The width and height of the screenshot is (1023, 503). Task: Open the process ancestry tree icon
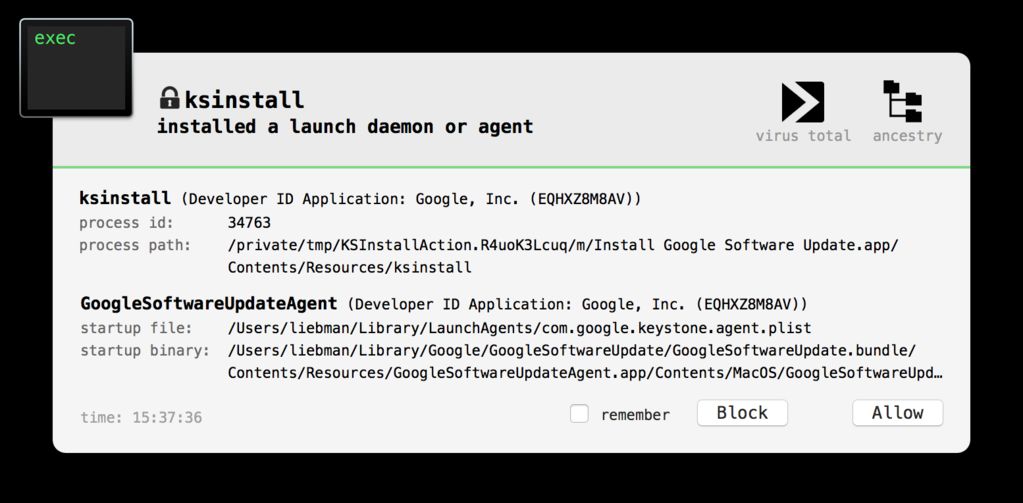903,102
